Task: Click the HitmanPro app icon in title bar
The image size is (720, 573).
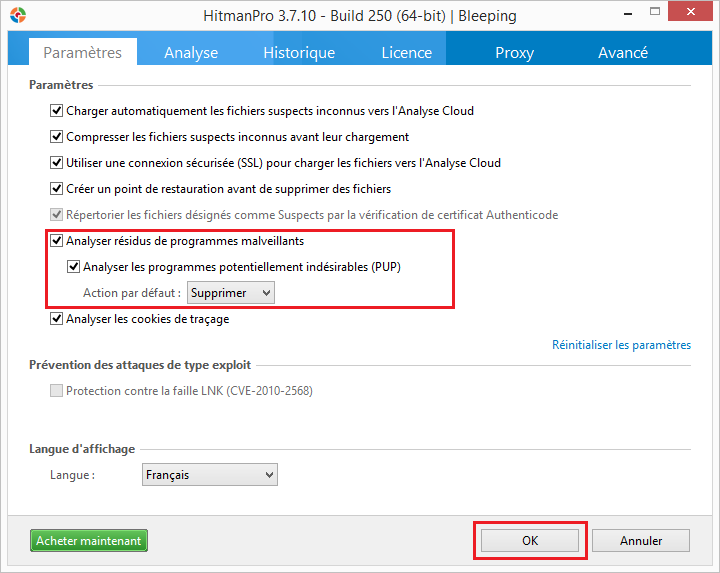Action: point(17,16)
